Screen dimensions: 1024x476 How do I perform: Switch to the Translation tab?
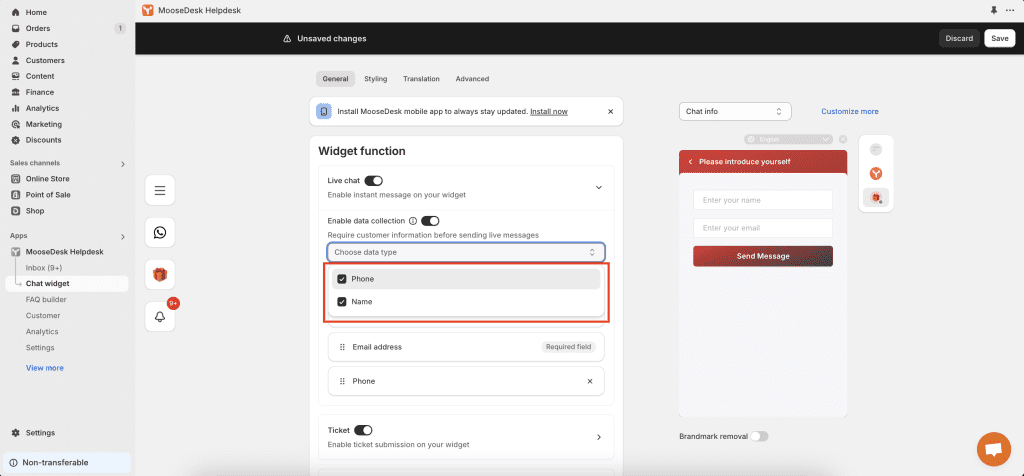point(421,79)
